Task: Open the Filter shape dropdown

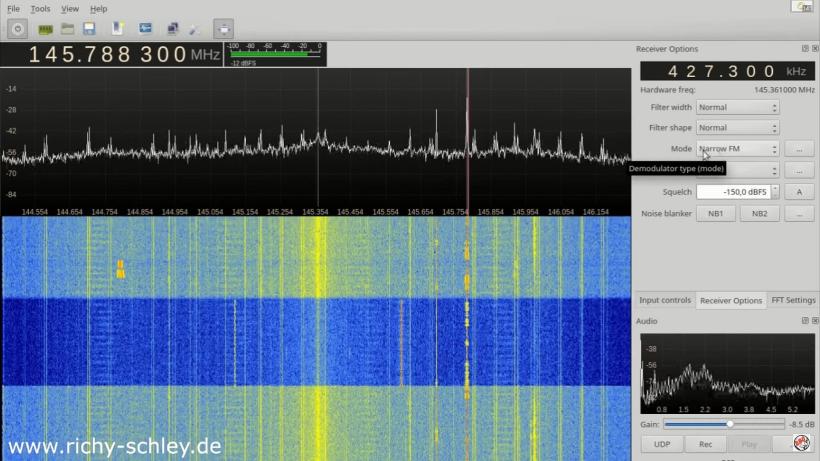Action: click(737, 128)
